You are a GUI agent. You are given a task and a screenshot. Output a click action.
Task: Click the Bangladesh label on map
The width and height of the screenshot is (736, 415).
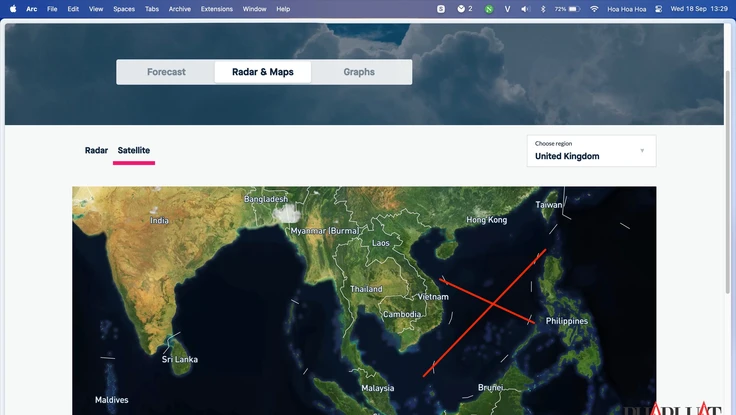(266, 199)
